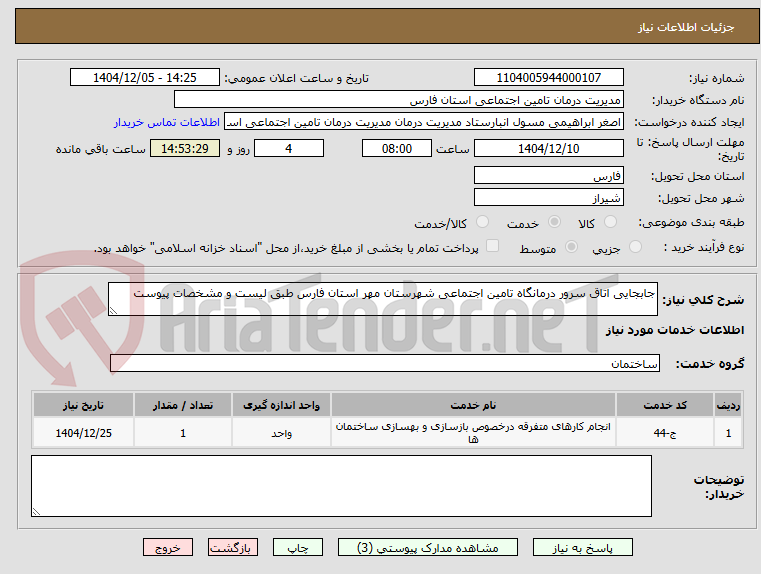The image size is (761, 574).
Task: Click the deadline date field 1404/12/10
Action: [x=548, y=148]
